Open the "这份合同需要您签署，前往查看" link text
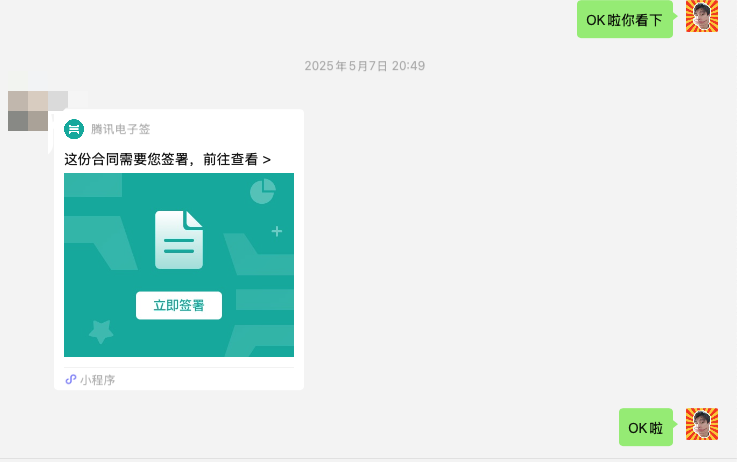Screen dimensions: 737x462 tap(160, 159)
